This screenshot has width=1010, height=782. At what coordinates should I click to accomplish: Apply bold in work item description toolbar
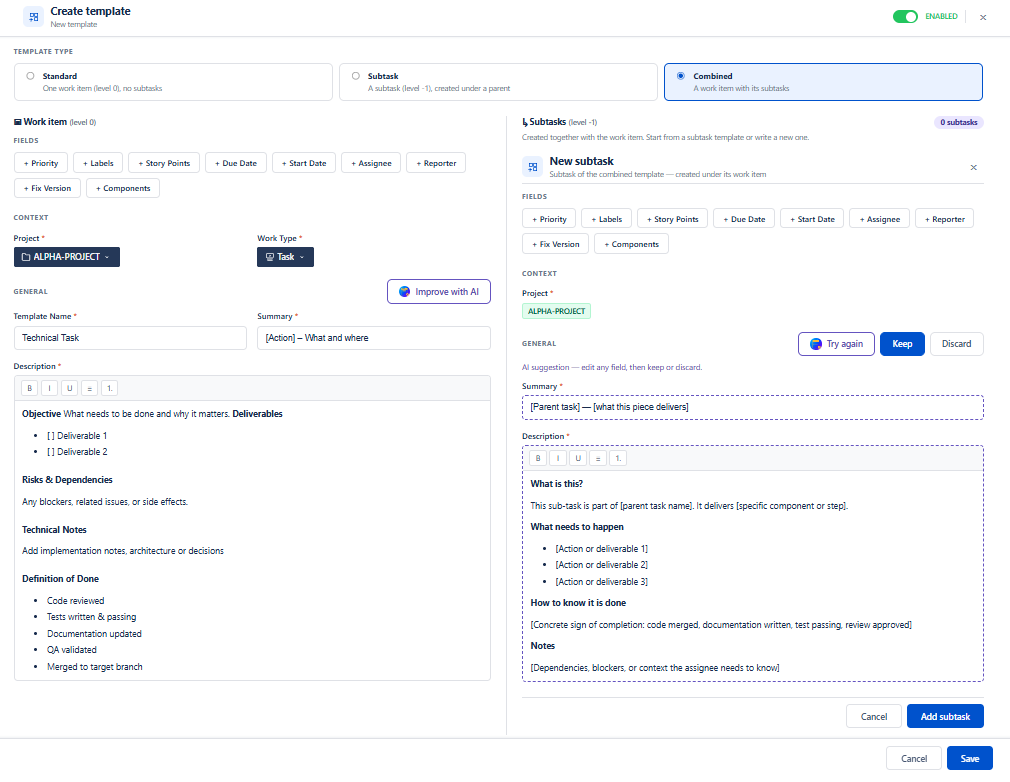[30, 388]
